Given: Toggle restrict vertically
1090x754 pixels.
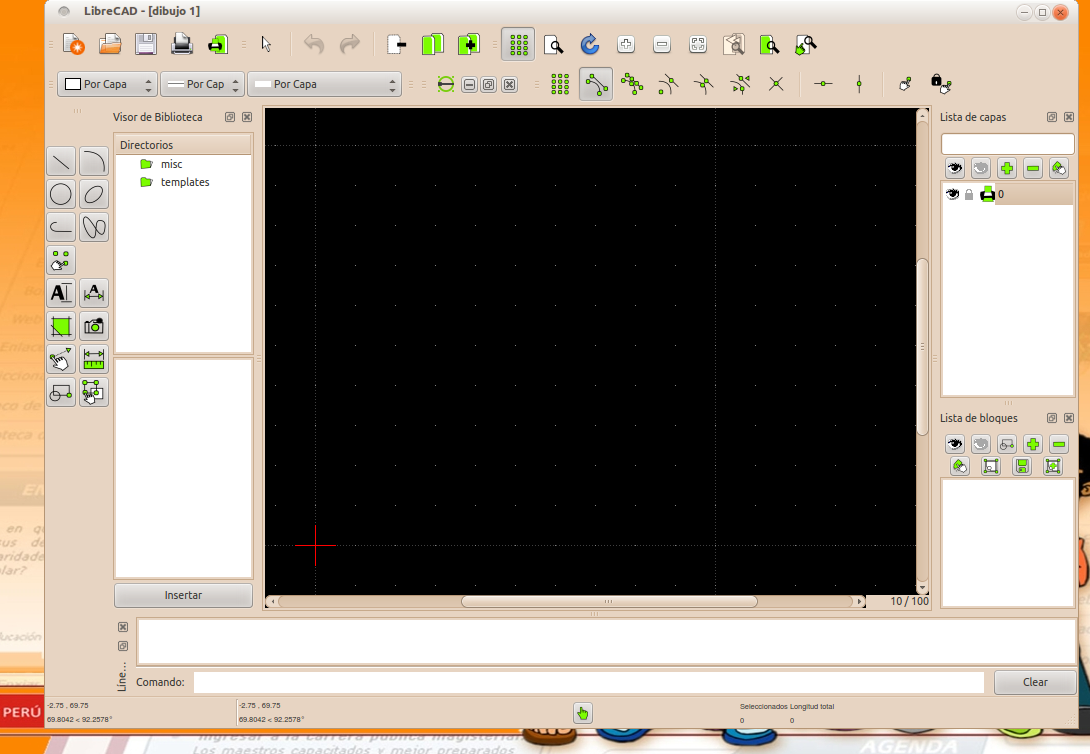Looking at the screenshot, I should tap(860, 84).
